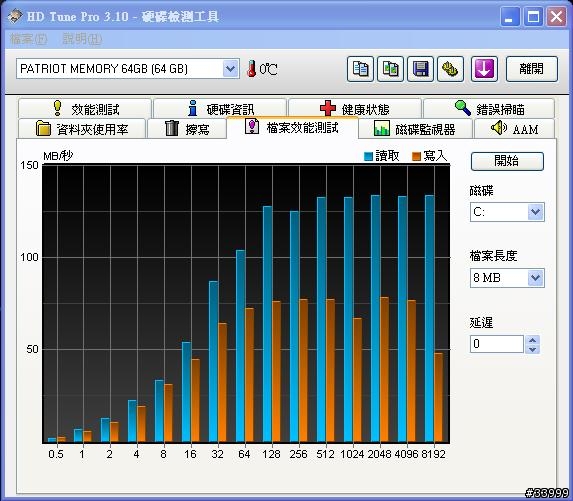This screenshot has height=501, width=573.
Task: Click the copy screenshot to clipboard icon
Action: click(x=390, y=69)
